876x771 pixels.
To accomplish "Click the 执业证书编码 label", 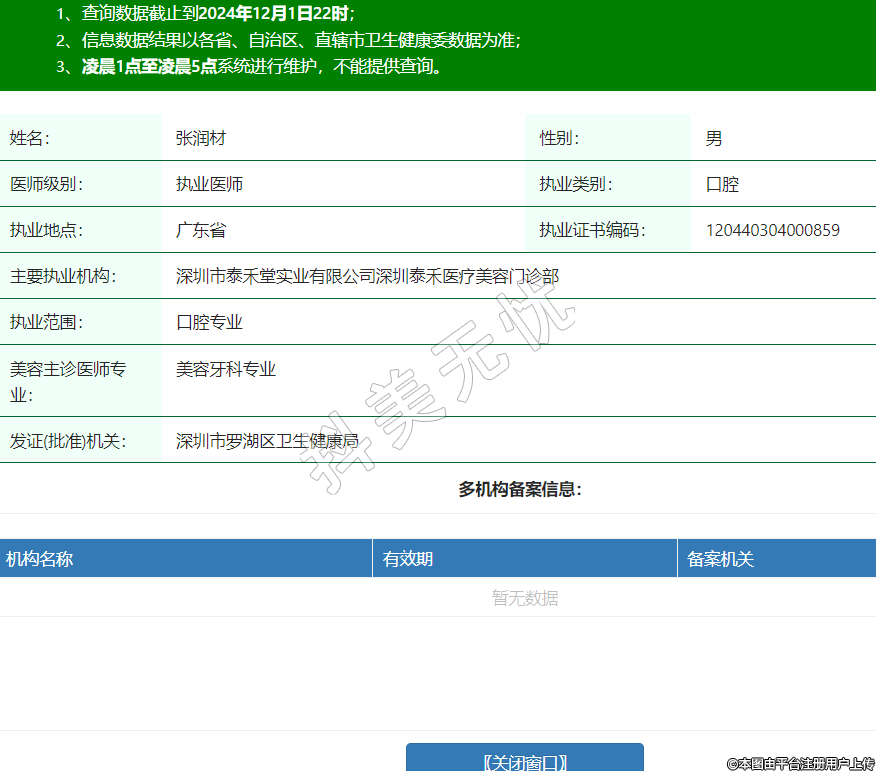I will click(x=592, y=230).
